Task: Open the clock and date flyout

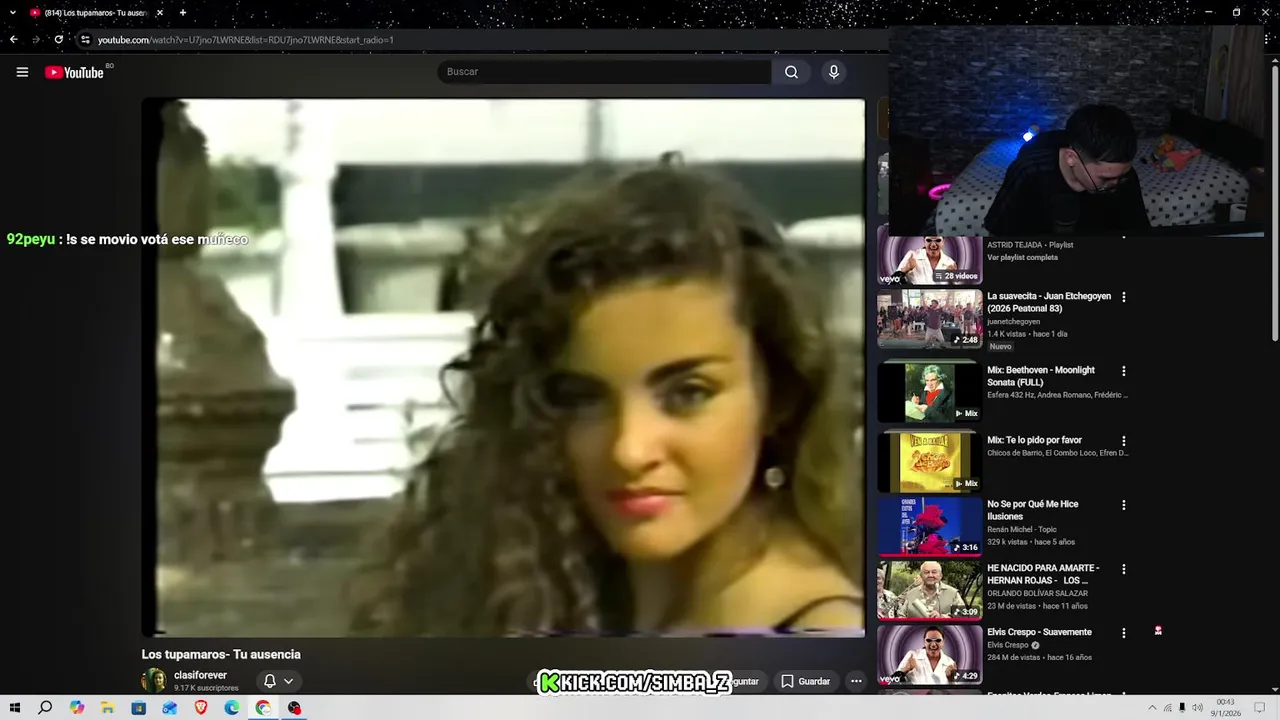Action: 1226,707
